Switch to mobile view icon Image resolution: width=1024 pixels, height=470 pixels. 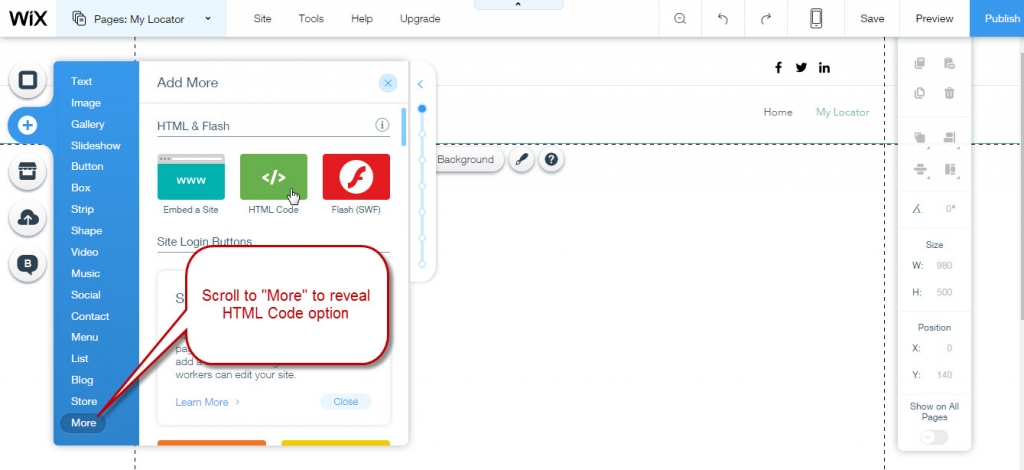pos(816,18)
